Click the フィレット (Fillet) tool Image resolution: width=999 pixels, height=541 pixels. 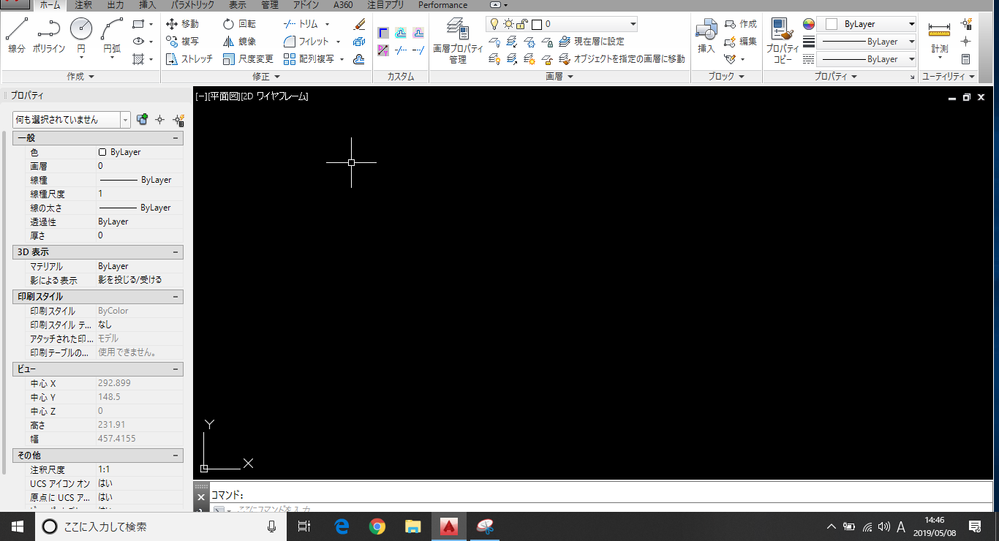point(306,41)
